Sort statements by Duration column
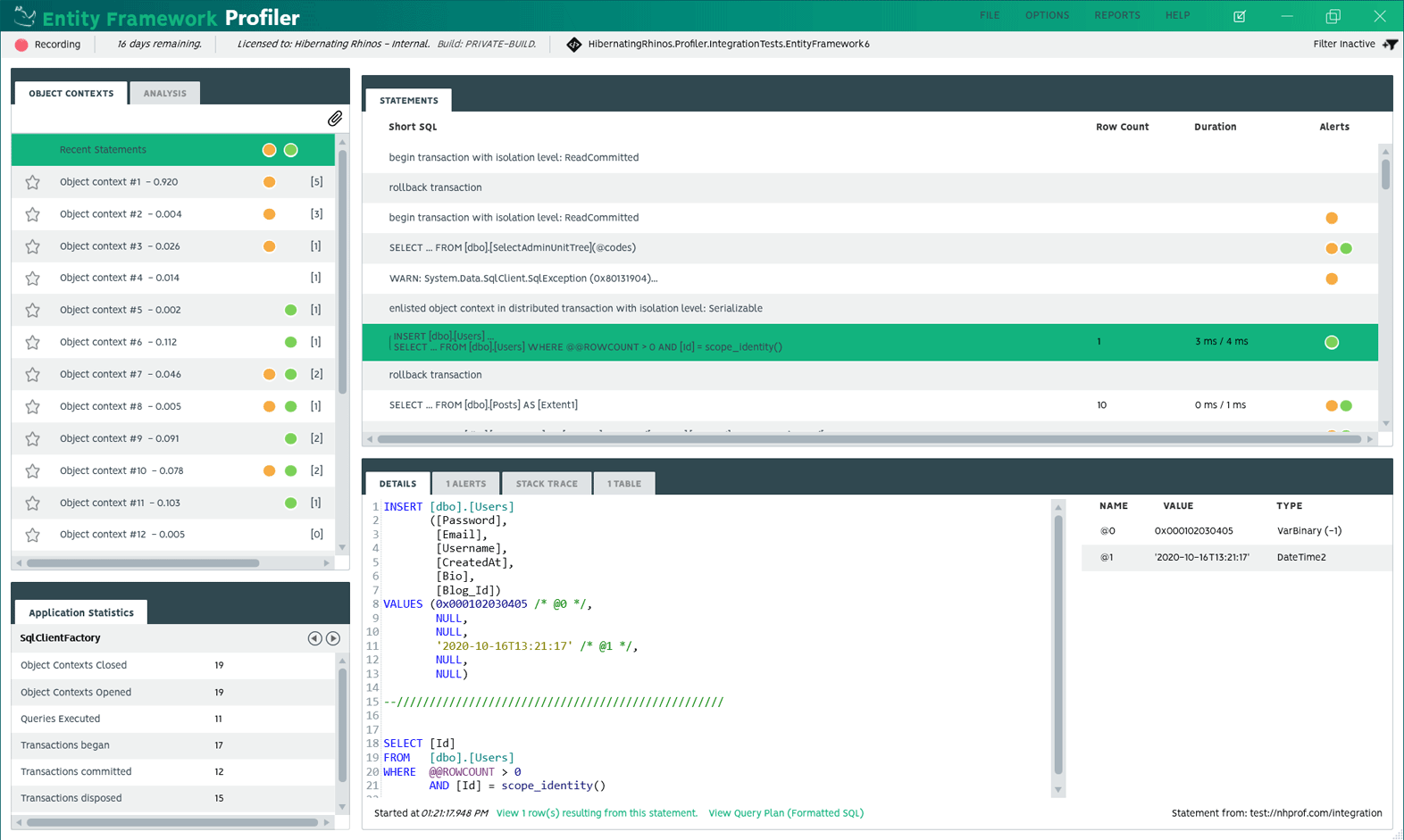 point(1215,127)
